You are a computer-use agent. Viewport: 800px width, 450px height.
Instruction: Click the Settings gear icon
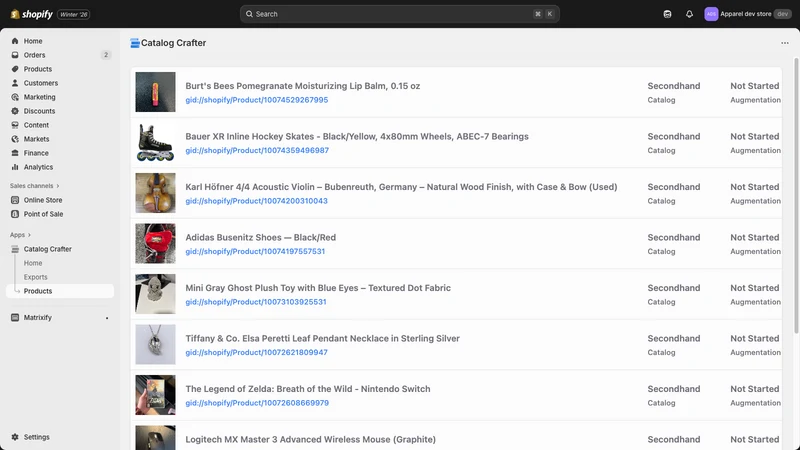tap(15, 437)
